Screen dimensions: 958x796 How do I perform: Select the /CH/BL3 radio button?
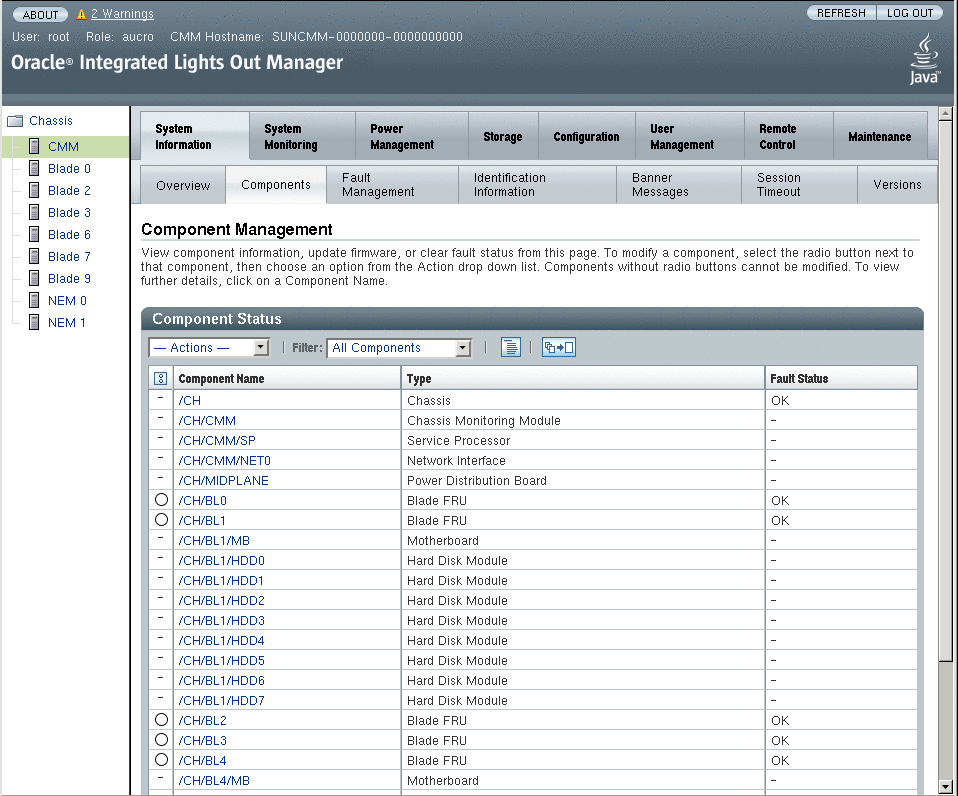point(161,740)
